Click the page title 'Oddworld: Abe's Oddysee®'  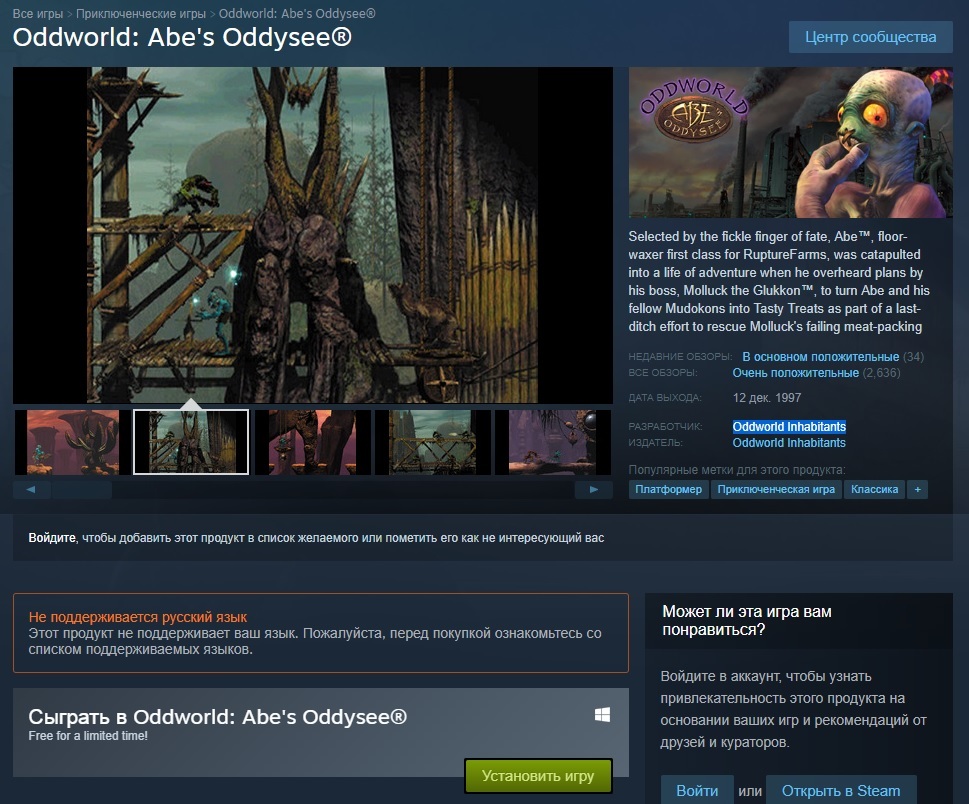click(x=182, y=37)
